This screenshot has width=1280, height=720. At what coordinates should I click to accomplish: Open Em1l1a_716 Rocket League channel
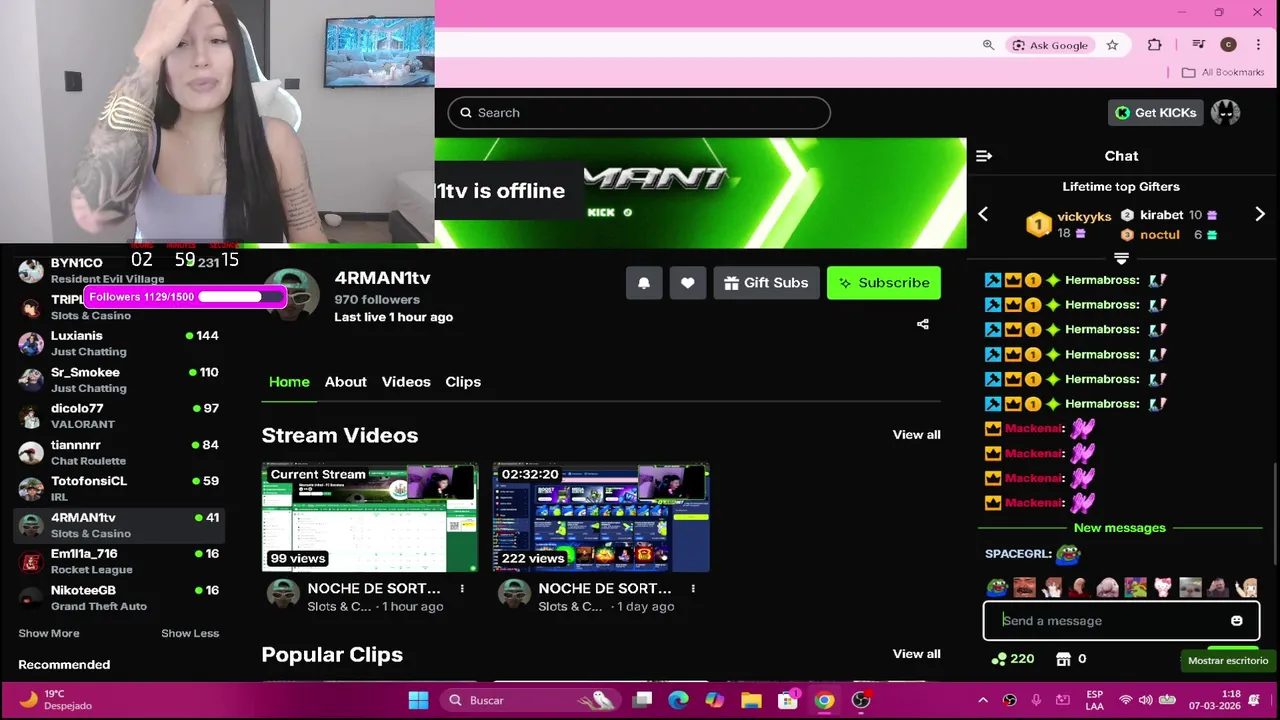coord(120,561)
